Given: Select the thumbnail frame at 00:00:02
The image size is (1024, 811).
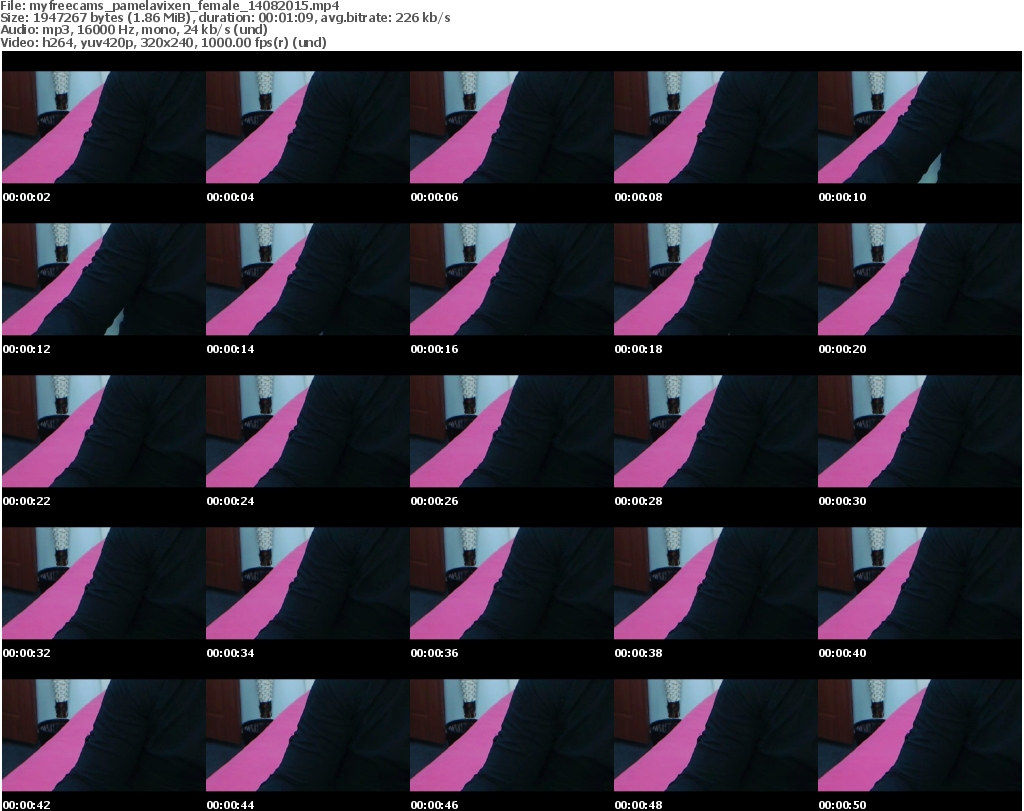Looking at the screenshot, I should coord(103,127).
